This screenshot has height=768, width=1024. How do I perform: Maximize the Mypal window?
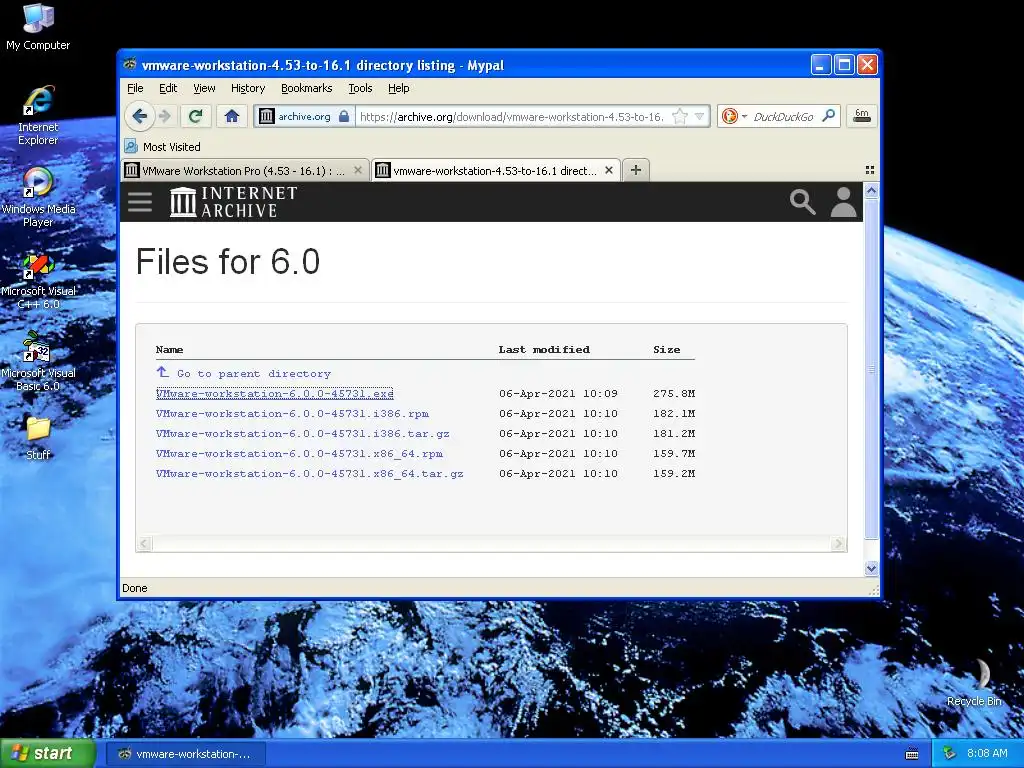[844, 65]
